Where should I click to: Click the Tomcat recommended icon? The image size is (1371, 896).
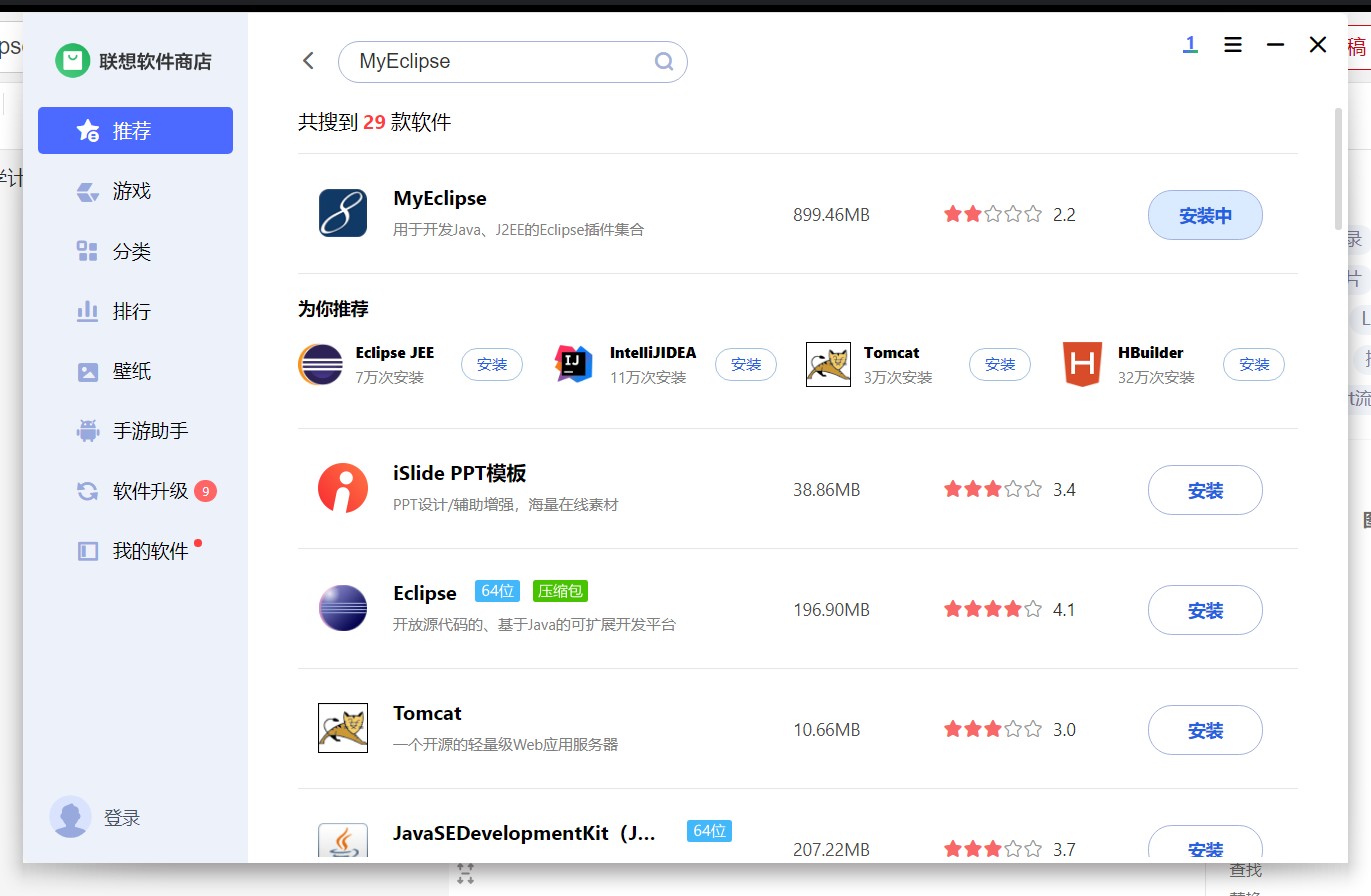tap(828, 364)
